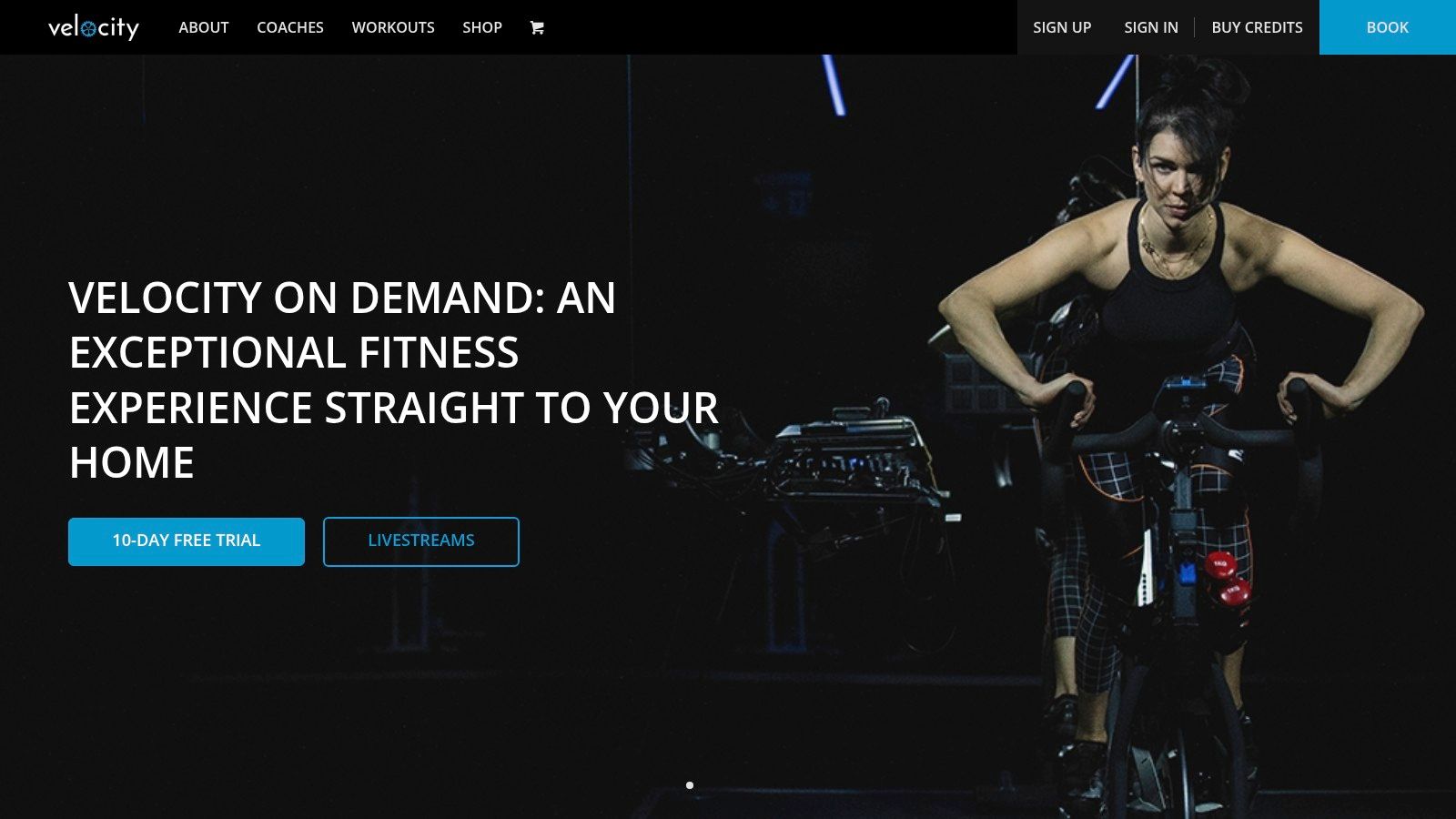Start the 10-DAY FREE TRIAL
Screen dimensions: 1456x819
coord(187,541)
